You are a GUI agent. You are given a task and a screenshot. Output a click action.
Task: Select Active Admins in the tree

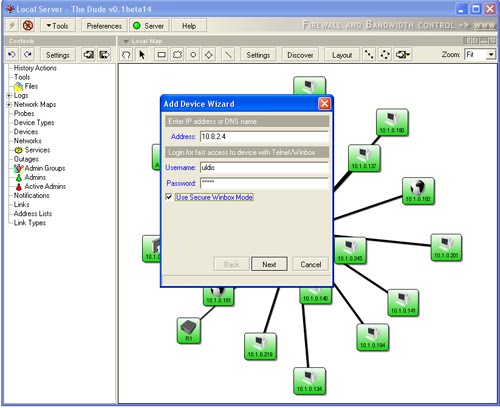45,186
